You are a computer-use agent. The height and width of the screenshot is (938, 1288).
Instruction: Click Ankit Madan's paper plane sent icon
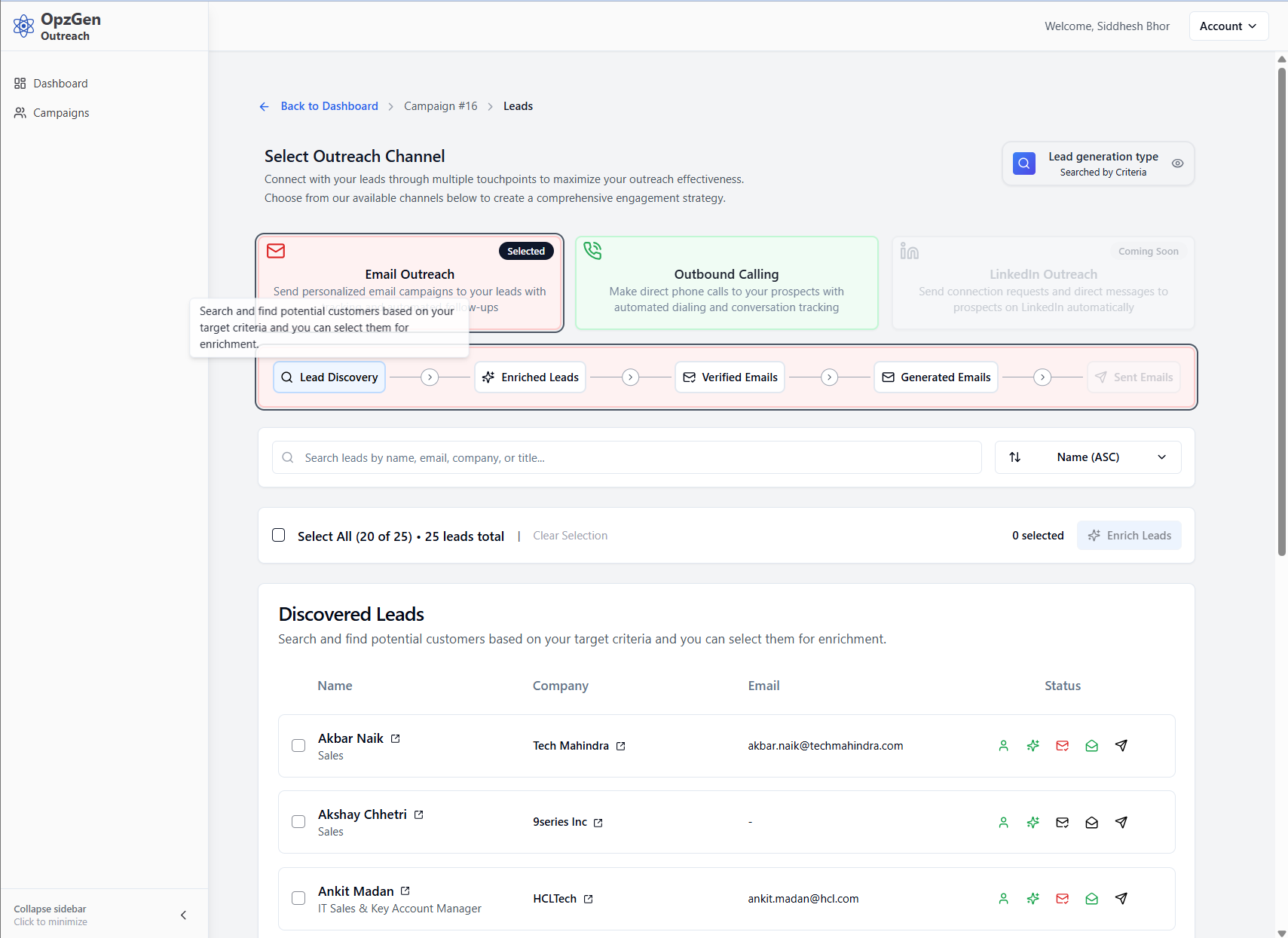[1121, 899]
